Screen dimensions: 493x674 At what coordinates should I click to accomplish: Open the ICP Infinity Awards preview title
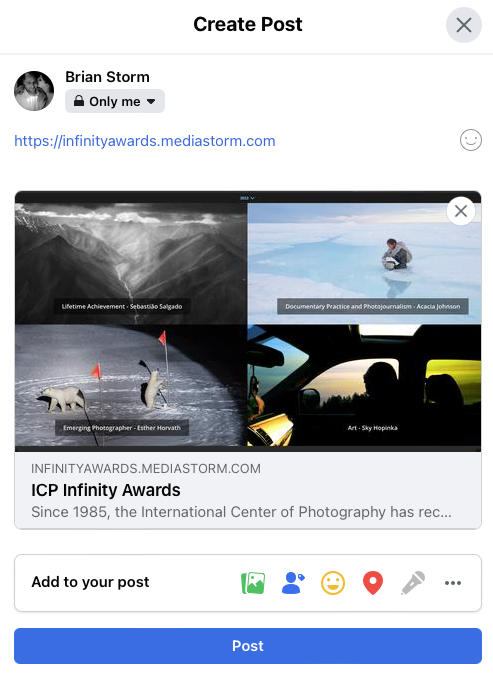pyautogui.click(x=106, y=490)
